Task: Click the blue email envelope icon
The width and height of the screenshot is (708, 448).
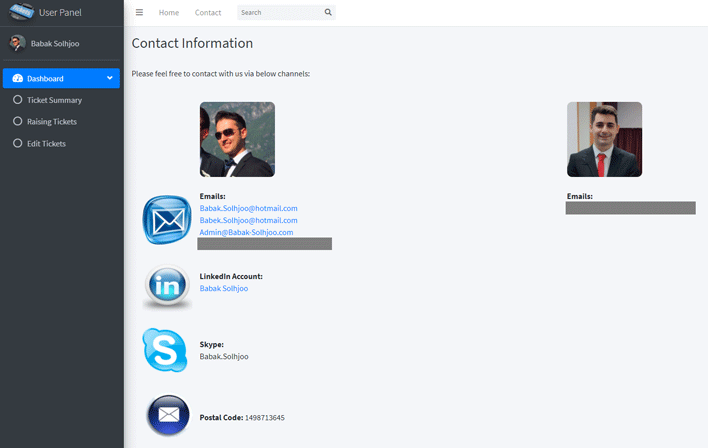Action: 166,220
